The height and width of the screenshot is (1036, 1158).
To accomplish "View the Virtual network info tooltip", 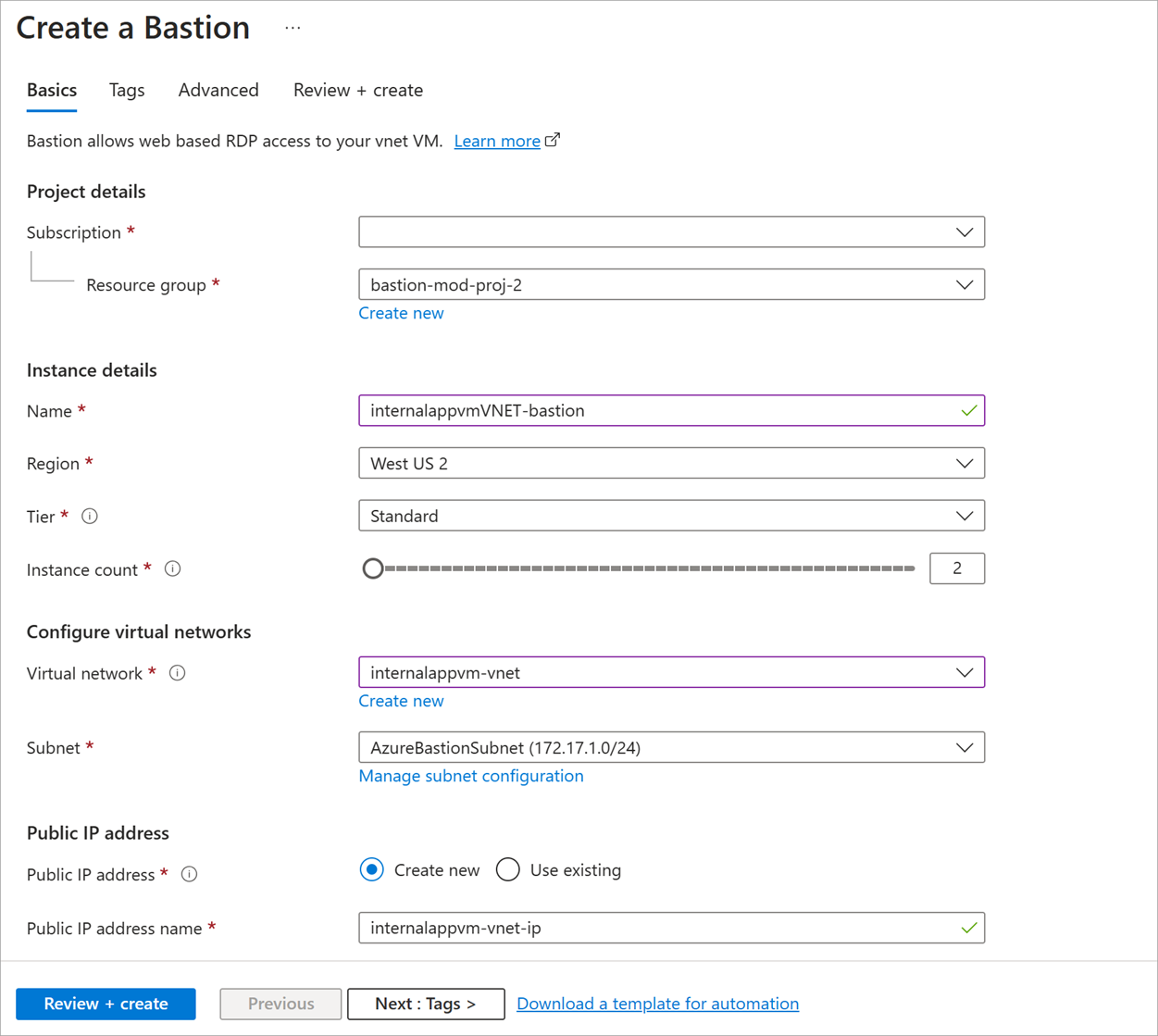I will coord(177,672).
